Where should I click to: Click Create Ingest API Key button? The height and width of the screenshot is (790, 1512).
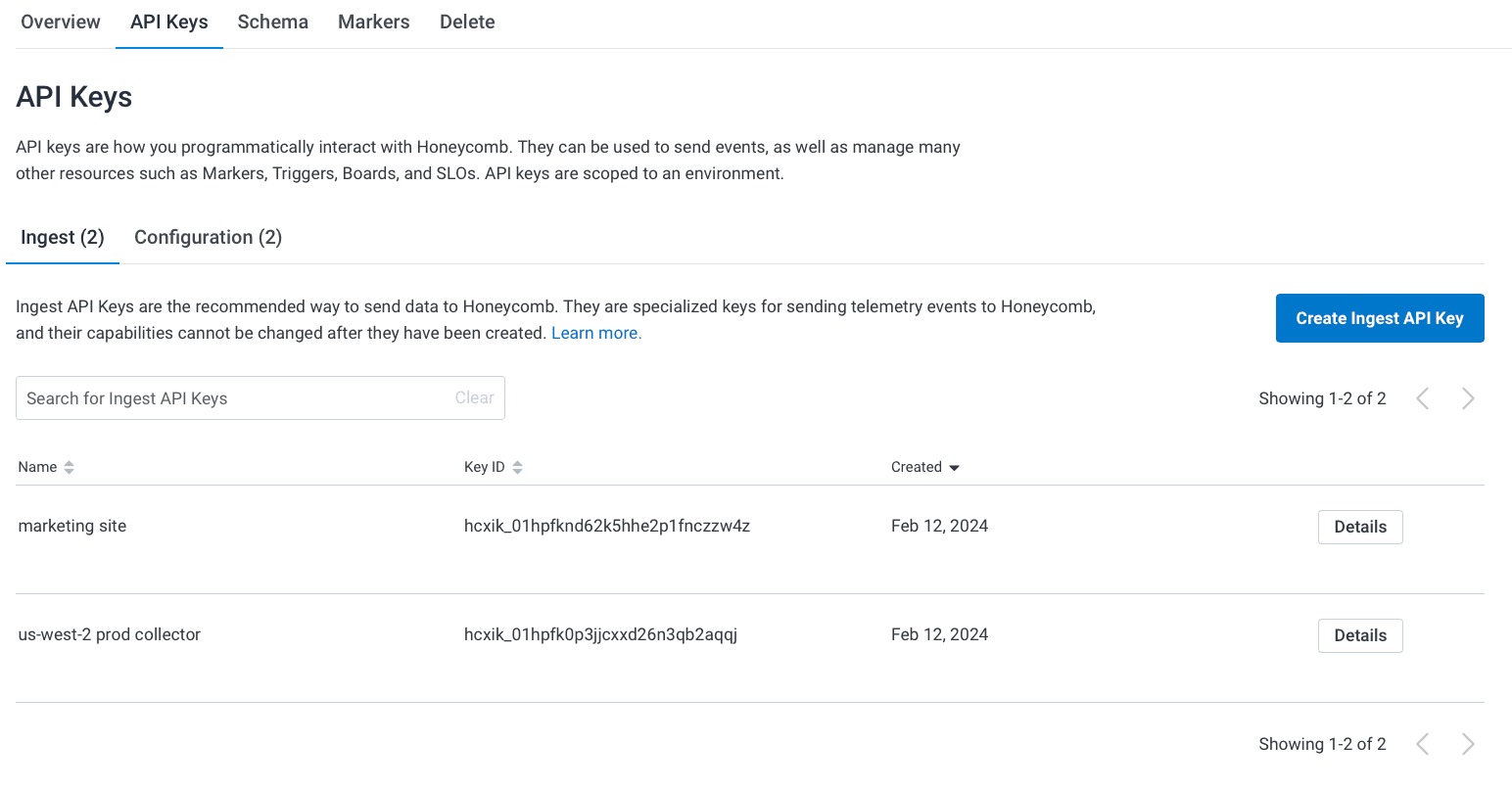tap(1379, 318)
